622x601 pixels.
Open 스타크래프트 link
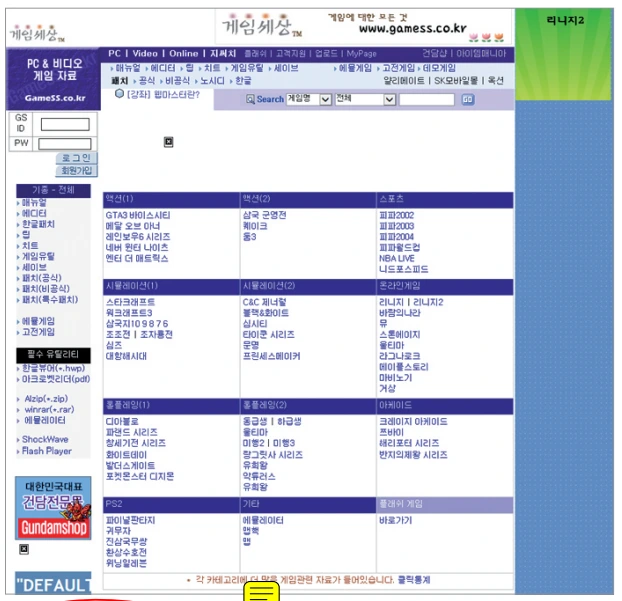click(x=131, y=302)
